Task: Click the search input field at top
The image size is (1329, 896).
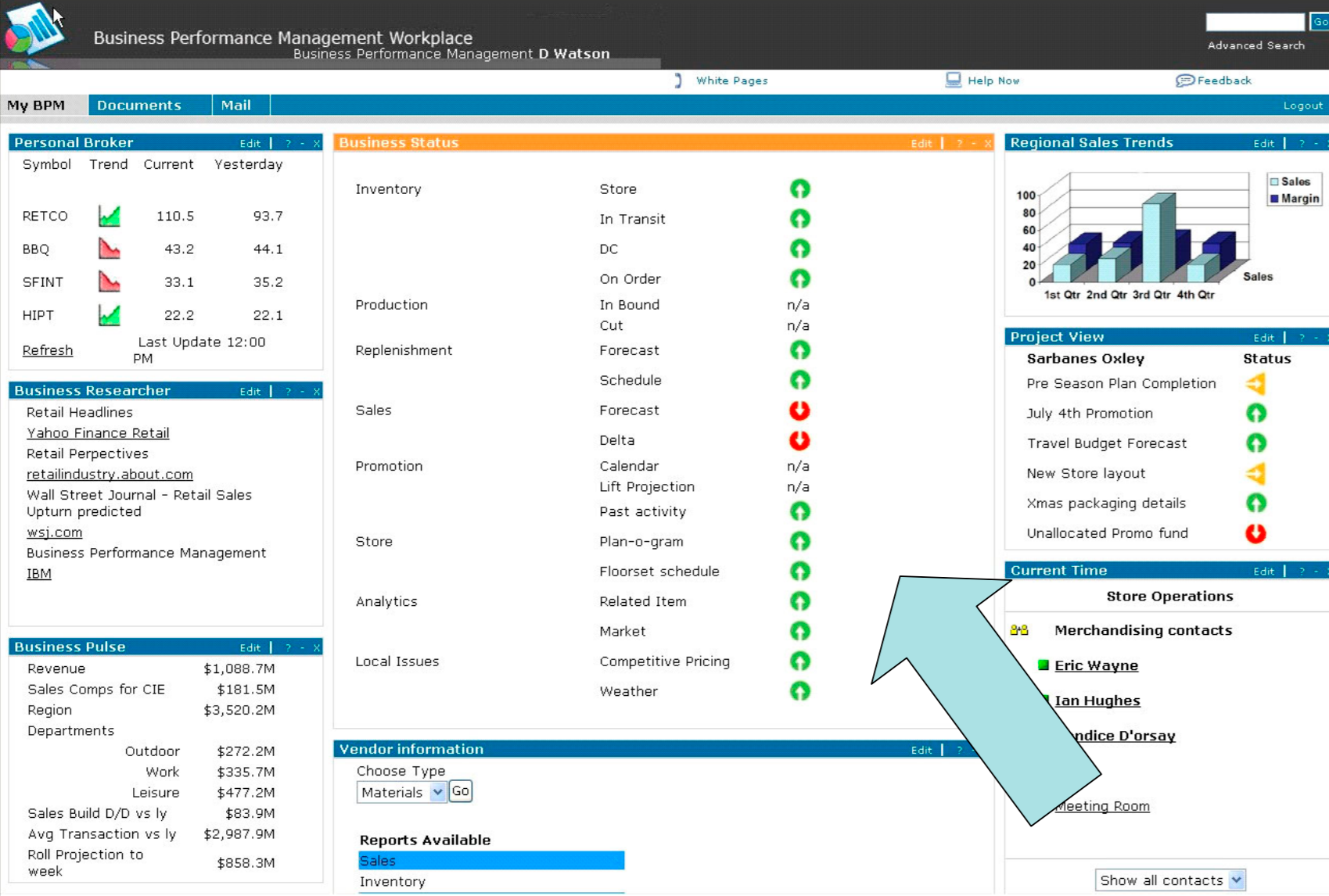Action: pos(1255,22)
